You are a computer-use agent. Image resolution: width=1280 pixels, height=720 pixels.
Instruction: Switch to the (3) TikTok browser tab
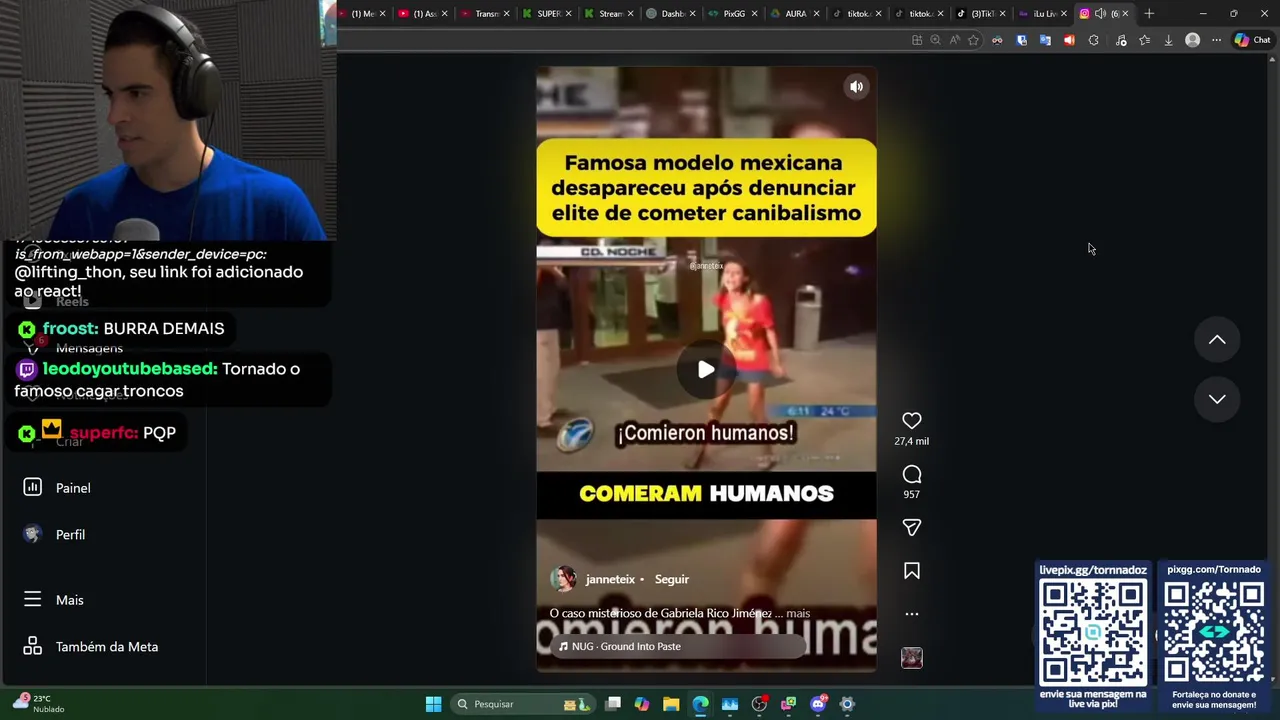click(x=980, y=14)
